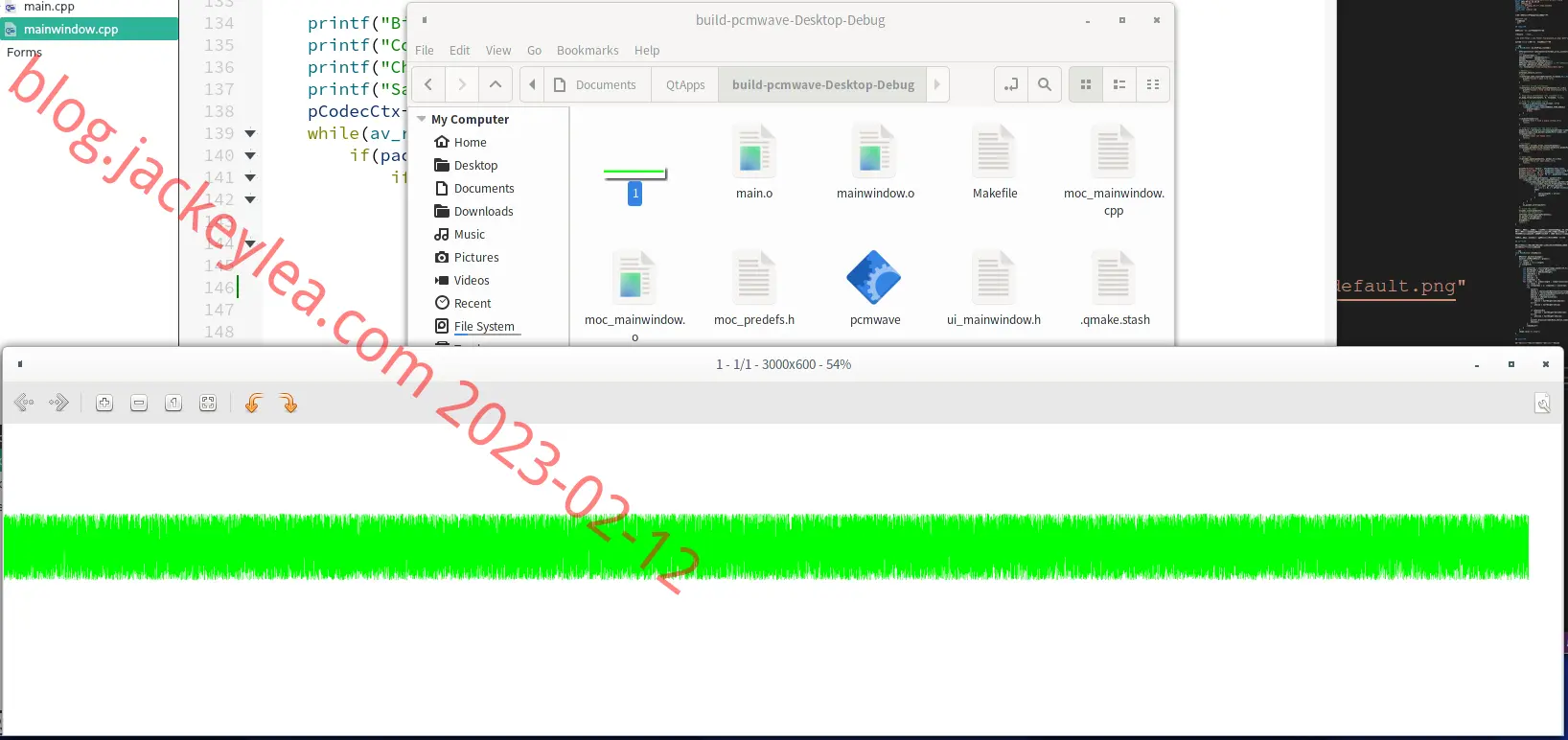This screenshot has width=1568, height=740.
Task: Zoom out of the waveform image
Action: [139, 404]
